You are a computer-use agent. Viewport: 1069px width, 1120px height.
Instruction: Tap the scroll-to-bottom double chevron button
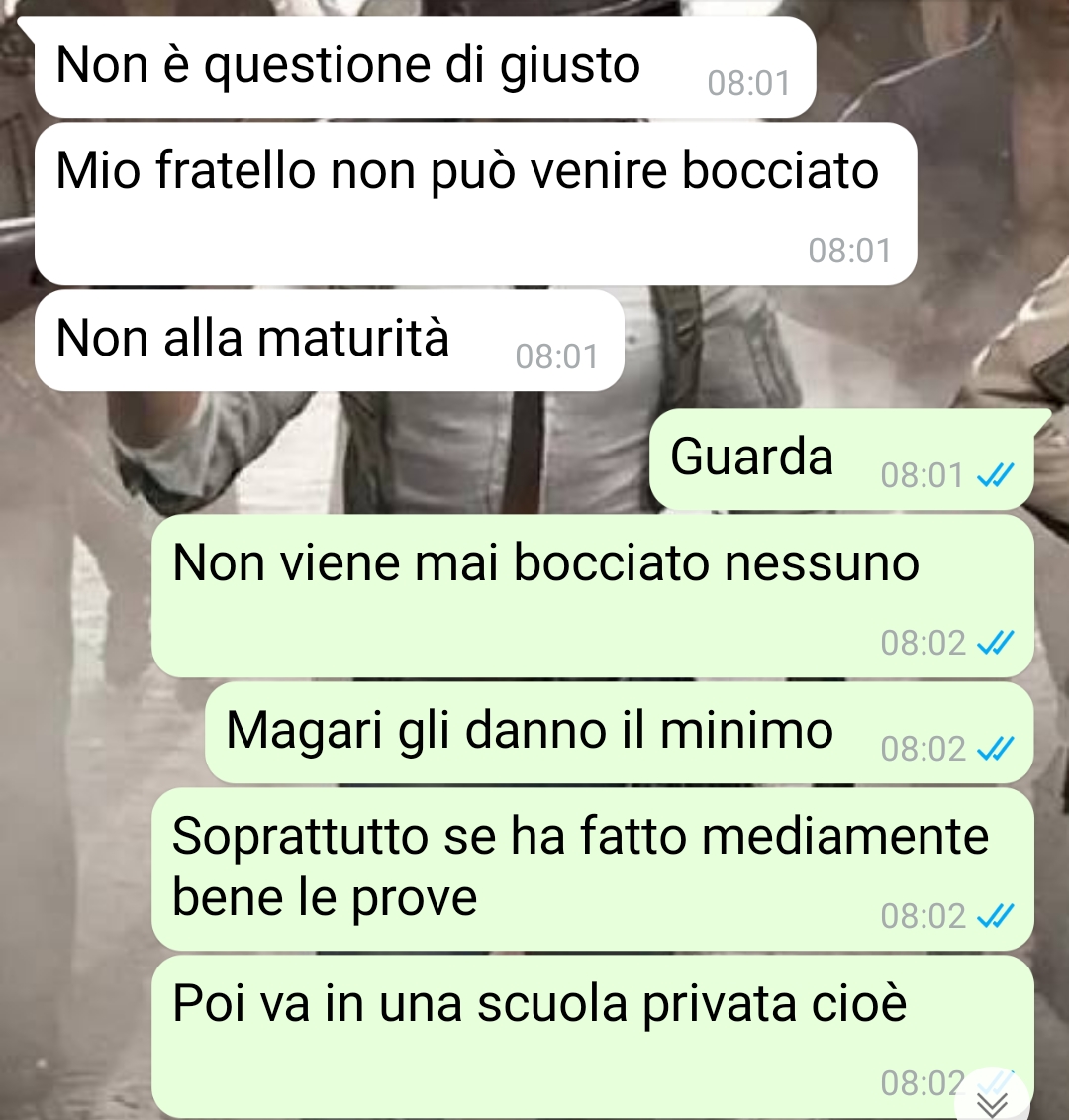[993, 1098]
